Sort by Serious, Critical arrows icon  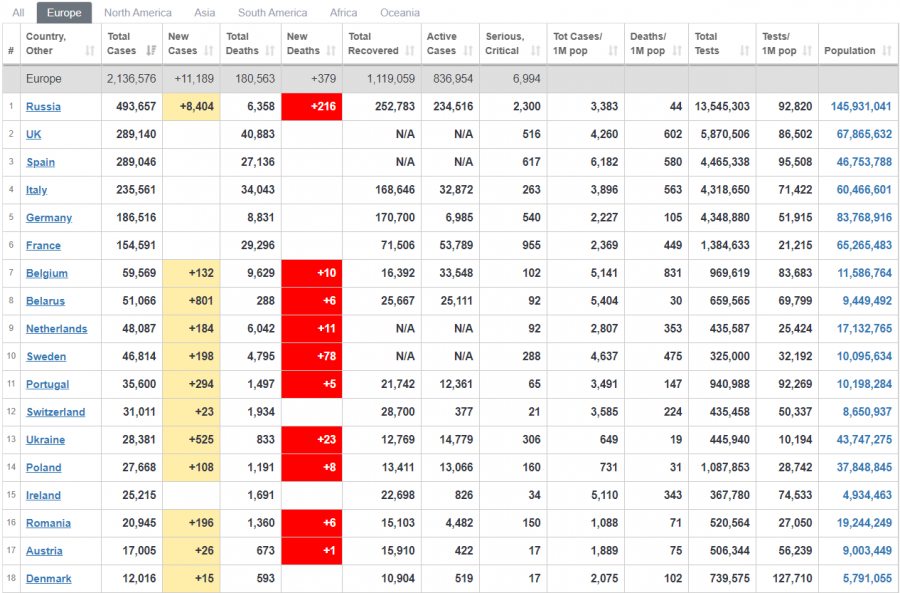535,51
